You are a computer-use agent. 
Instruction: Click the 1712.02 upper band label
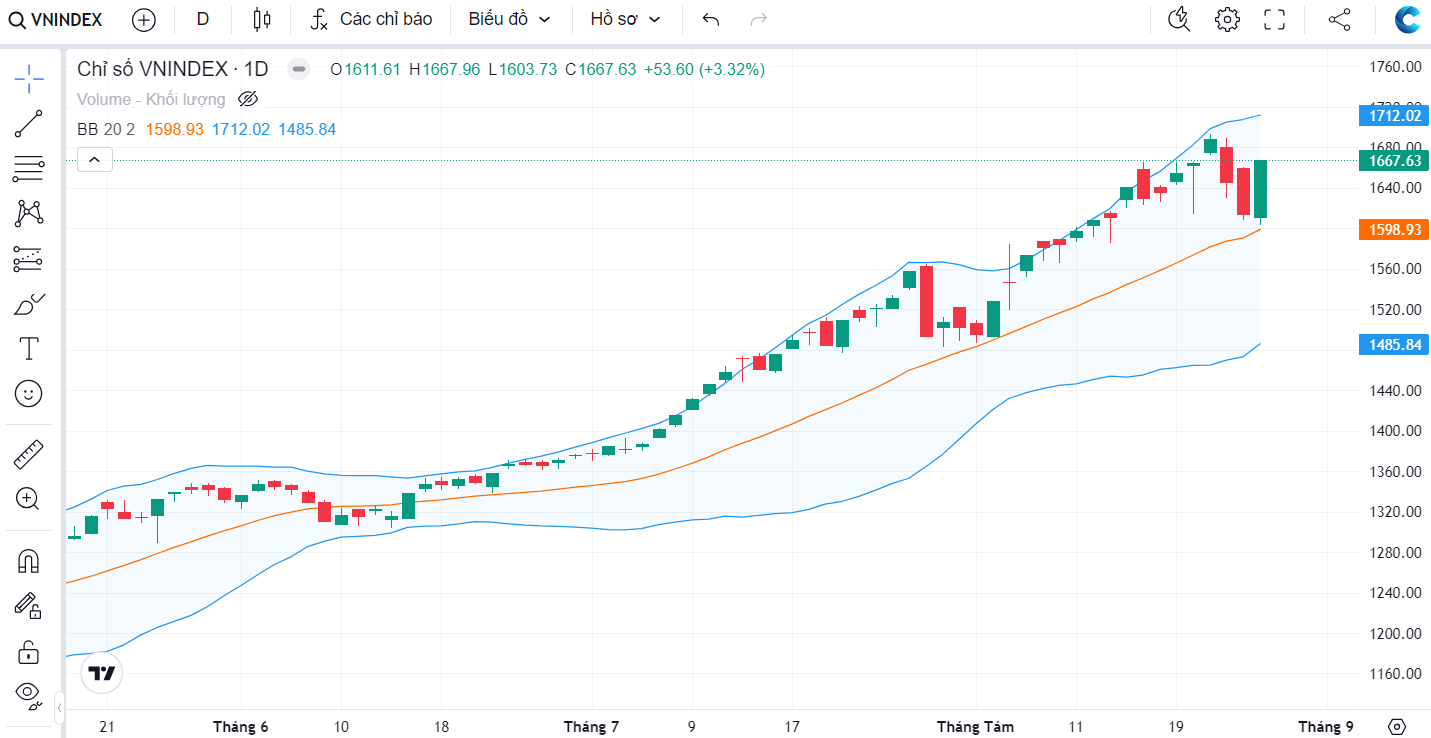click(1394, 115)
